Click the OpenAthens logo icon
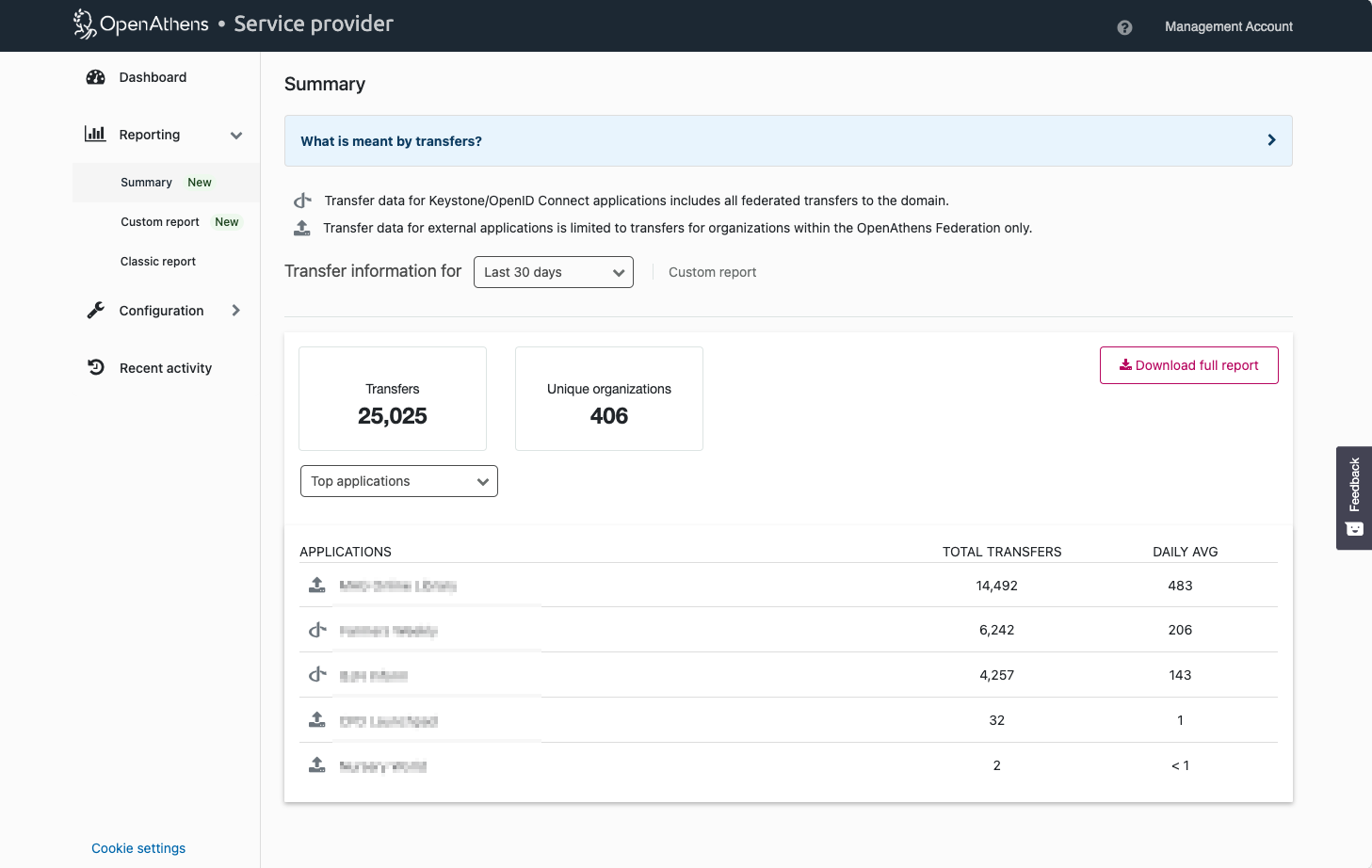This screenshot has height=868, width=1372. (85, 24)
